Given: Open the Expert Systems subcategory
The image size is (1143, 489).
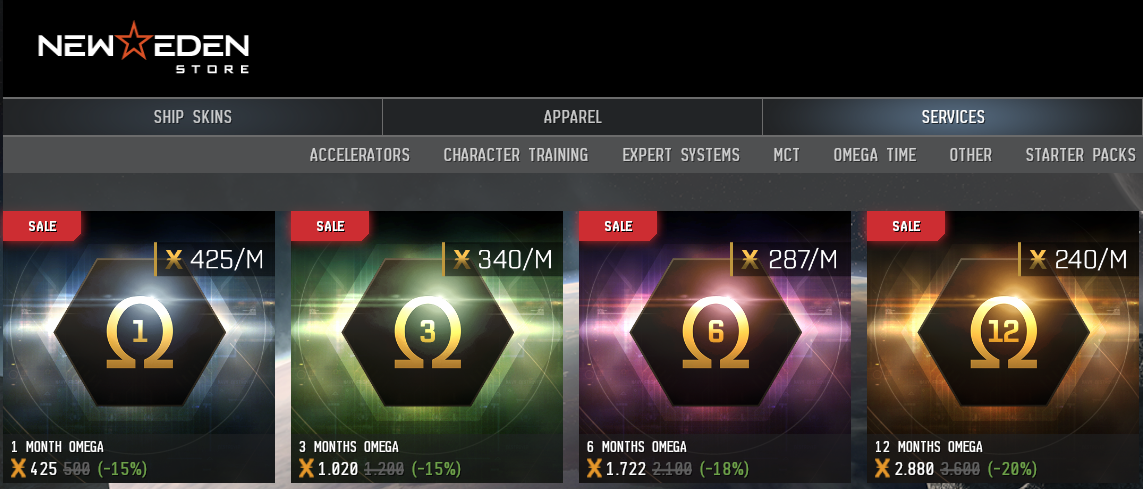Looking at the screenshot, I should tap(681, 155).
